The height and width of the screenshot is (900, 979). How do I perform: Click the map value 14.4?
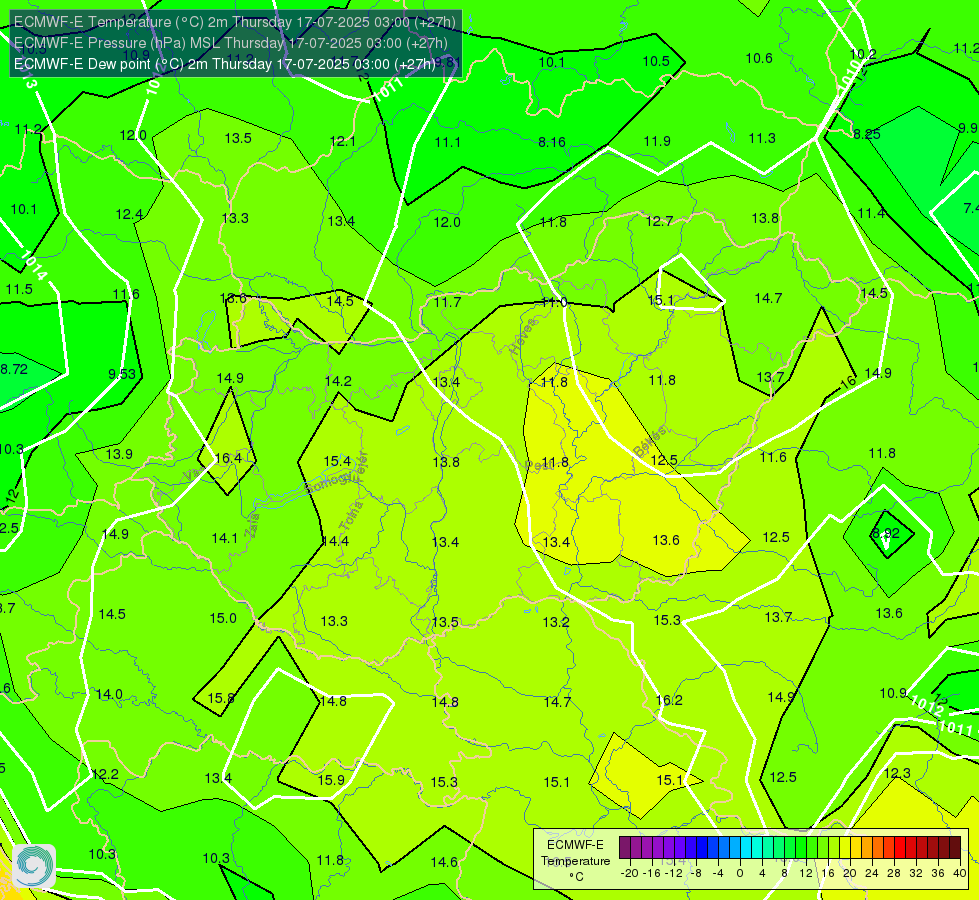click(335, 541)
